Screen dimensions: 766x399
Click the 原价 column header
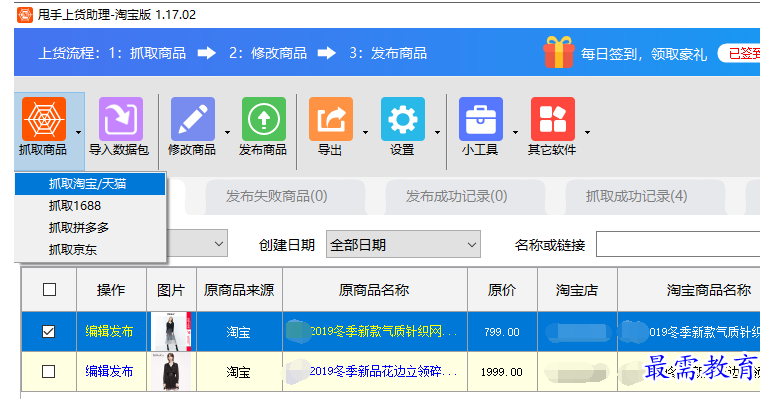point(502,290)
